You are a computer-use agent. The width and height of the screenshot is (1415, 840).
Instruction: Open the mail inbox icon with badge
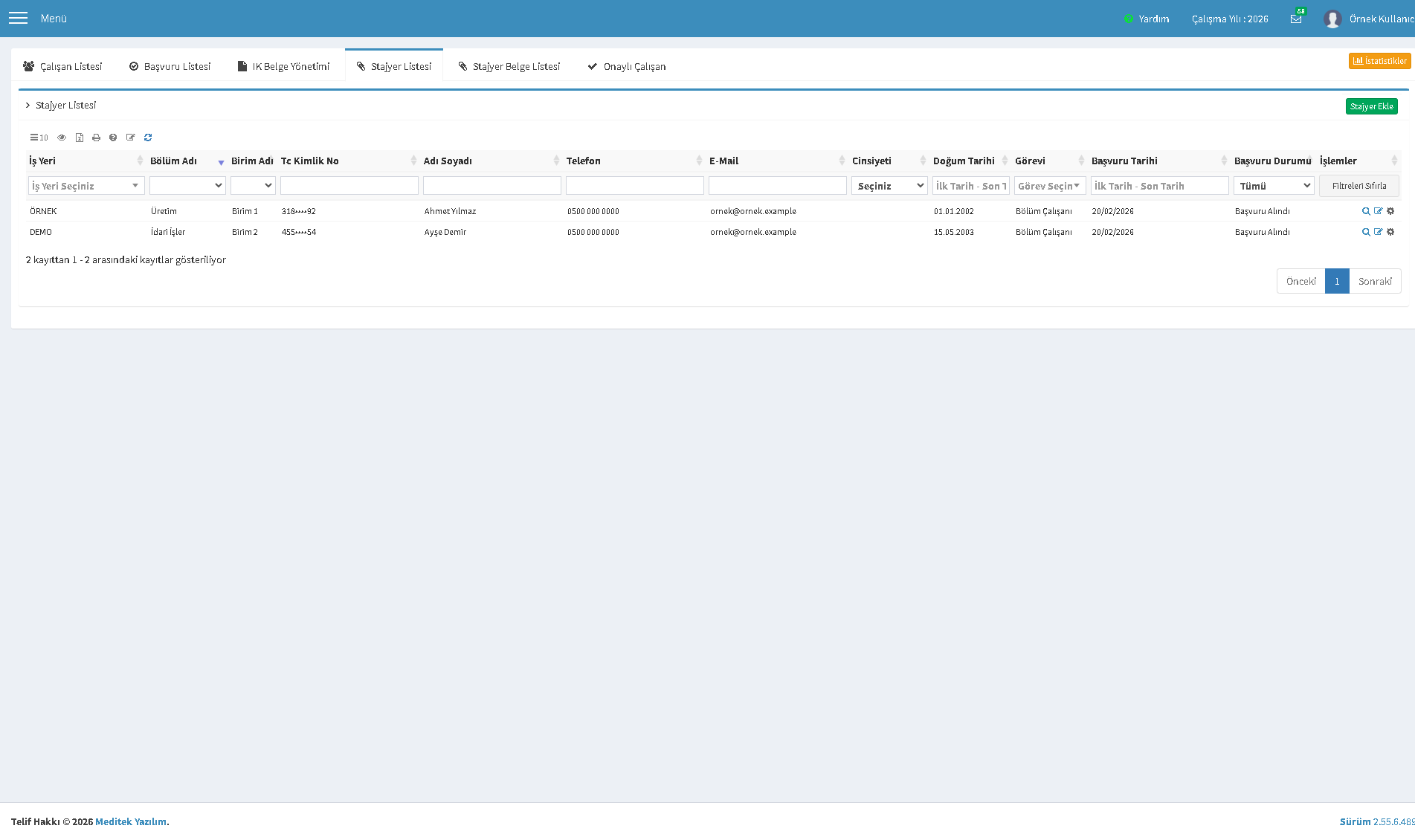point(1296,19)
